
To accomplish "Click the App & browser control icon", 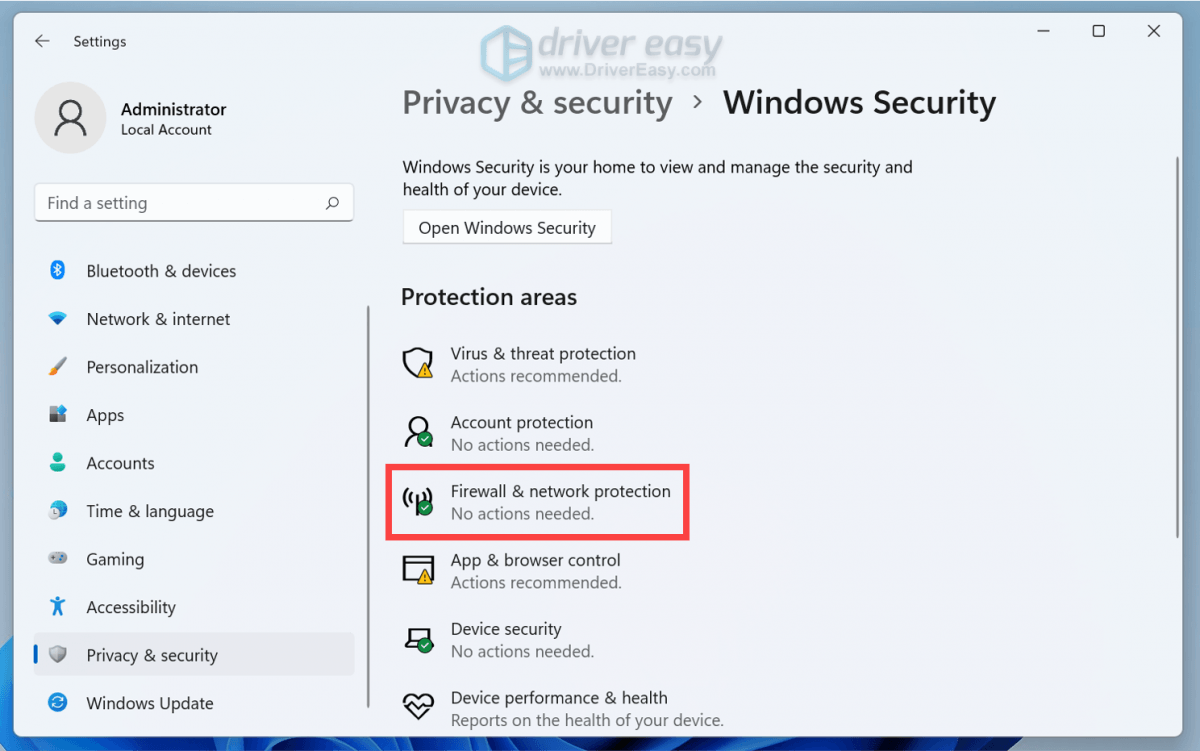I will click(417, 570).
